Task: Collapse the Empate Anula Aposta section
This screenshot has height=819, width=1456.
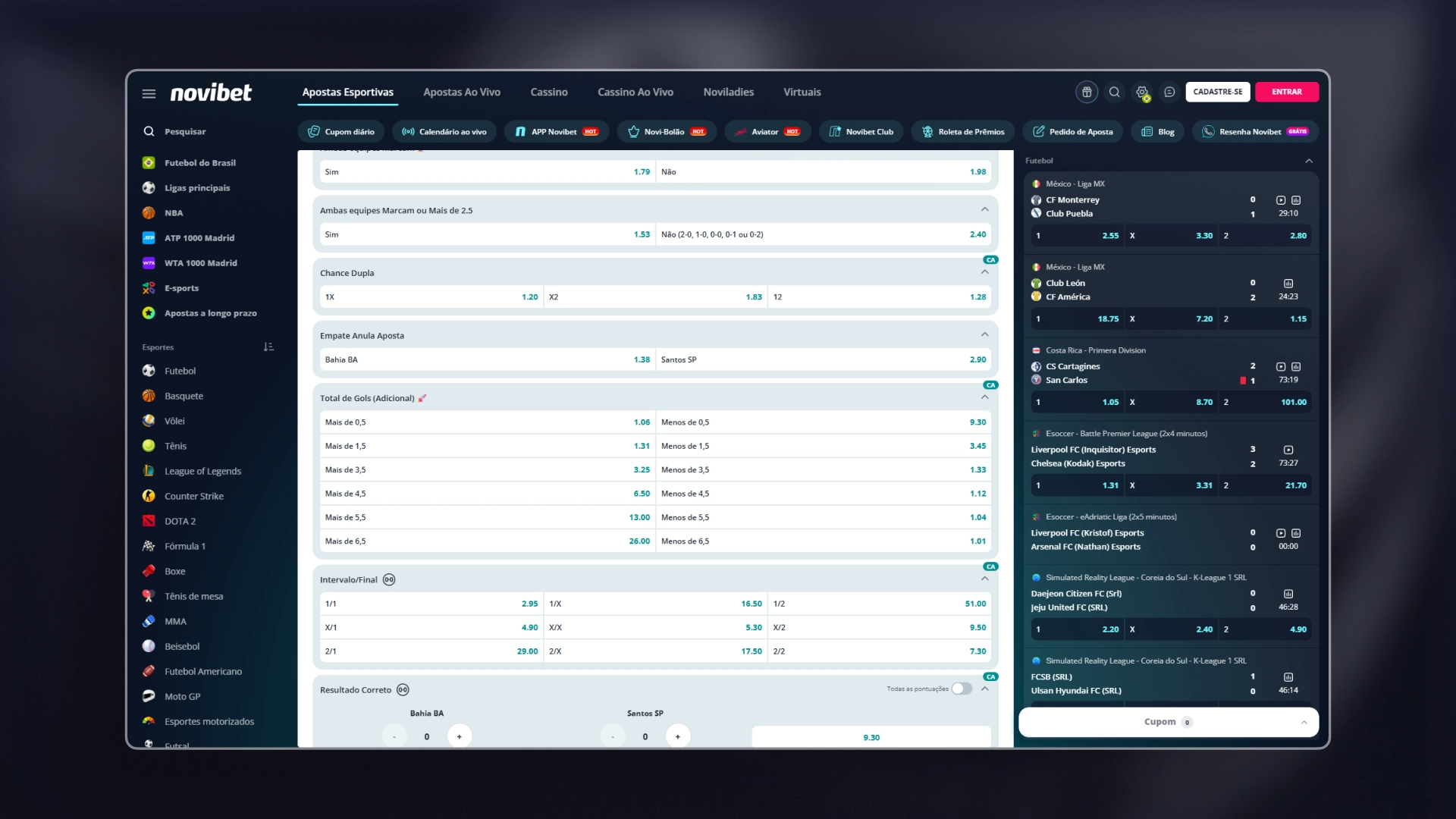Action: click(x=984, y=335)
